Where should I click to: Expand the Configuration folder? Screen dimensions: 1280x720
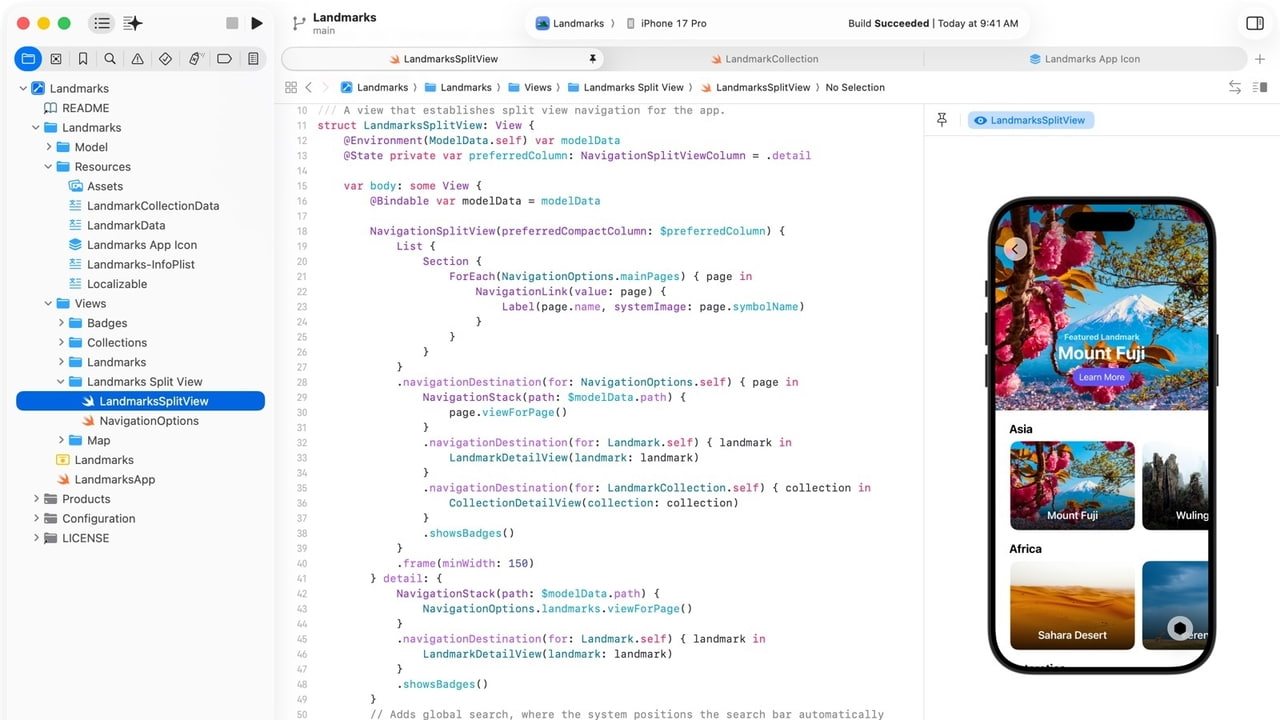[36, 518]
